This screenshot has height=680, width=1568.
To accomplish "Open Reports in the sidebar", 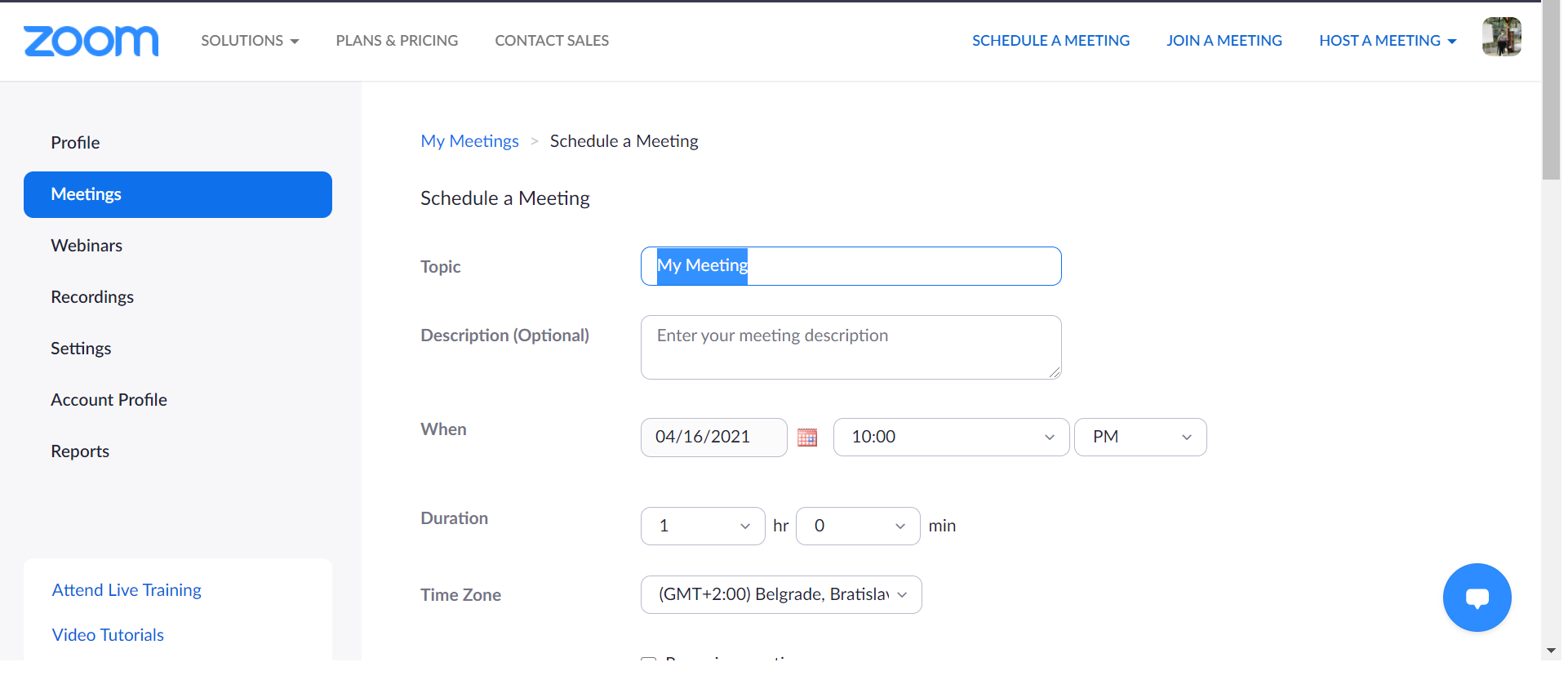I will coord(80,451).
